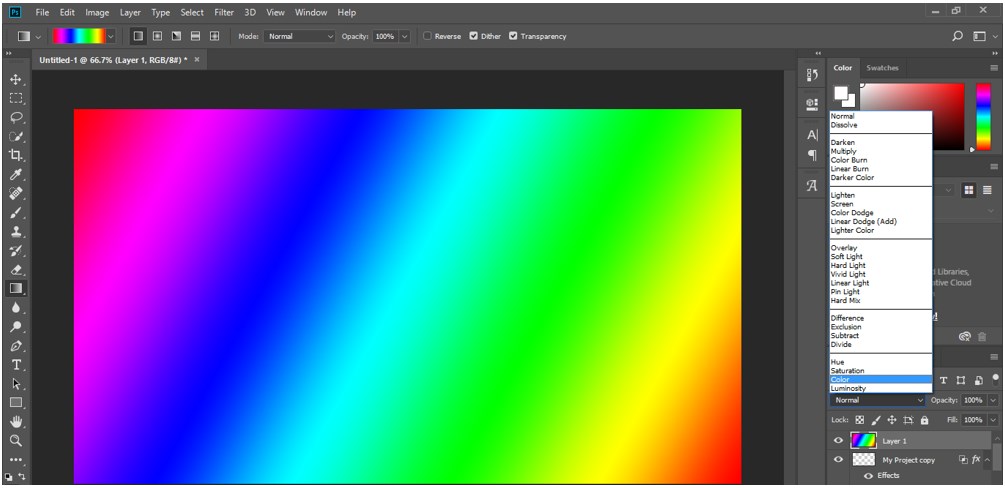Select the Horizontal Type tool

click(x=16, y=365)
